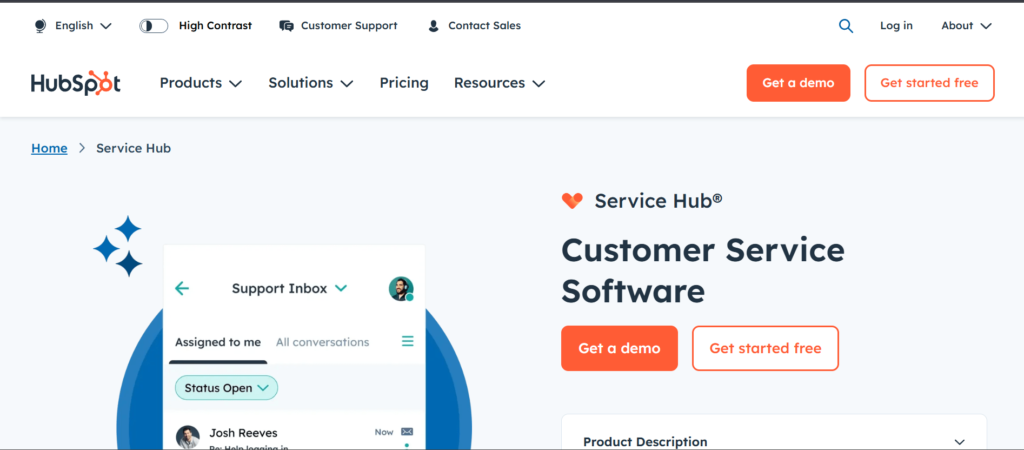Open the Customer Support link
The width and height of the screenshot is (1024, 450).
tap(349, 26)
